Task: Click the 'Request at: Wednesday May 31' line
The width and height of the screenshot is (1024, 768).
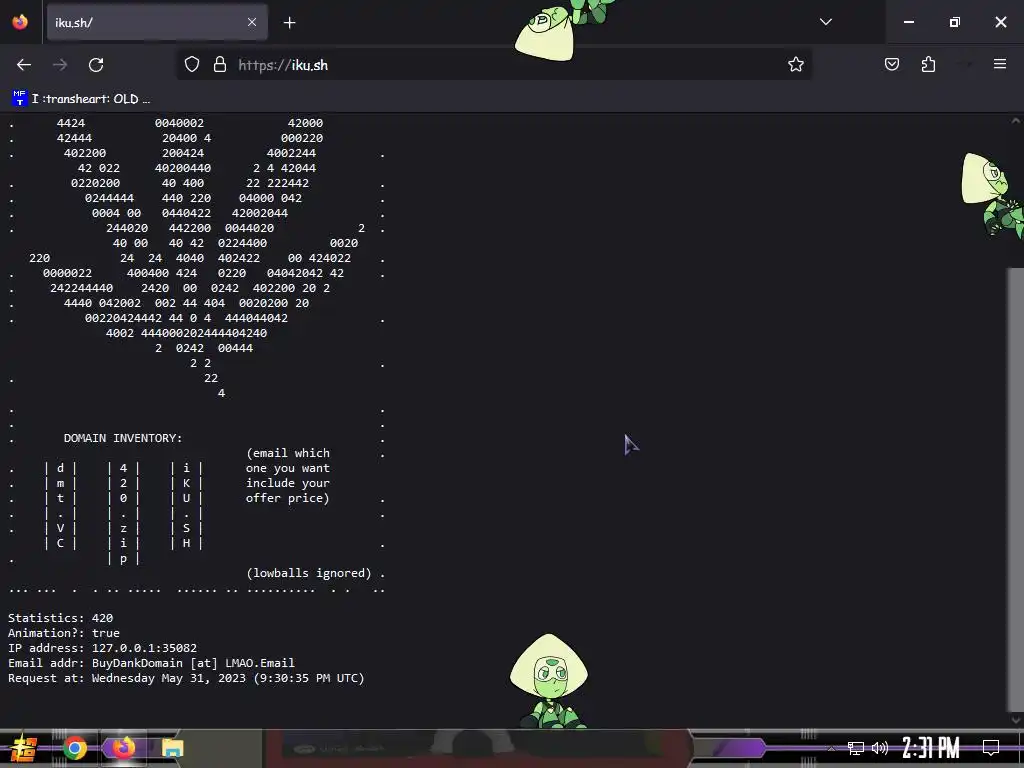Action: (x=186, y=678)
